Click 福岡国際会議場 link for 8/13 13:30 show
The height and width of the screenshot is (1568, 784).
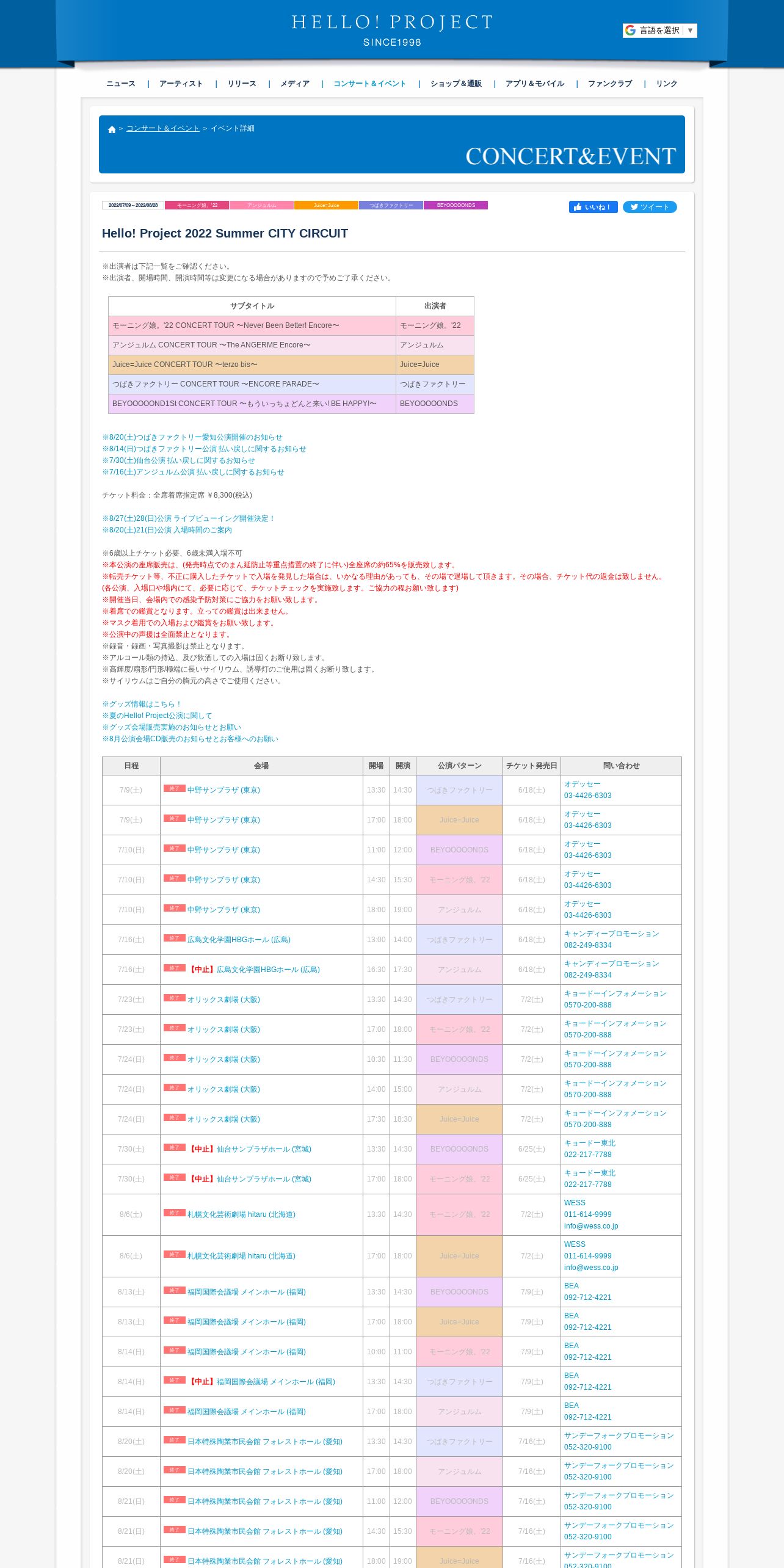(247, 1292)
